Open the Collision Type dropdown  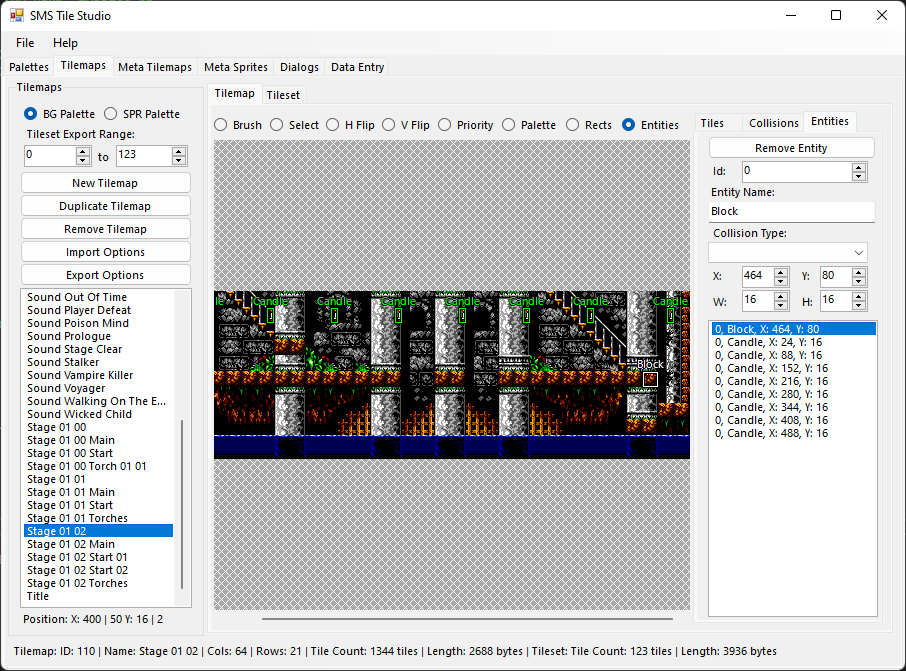coord(788,253)
